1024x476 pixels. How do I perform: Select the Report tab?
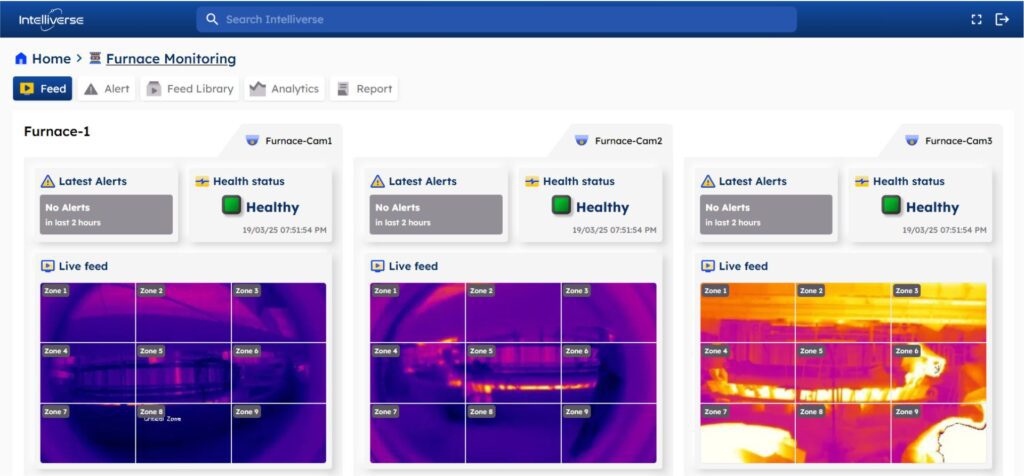click(364, 89)
